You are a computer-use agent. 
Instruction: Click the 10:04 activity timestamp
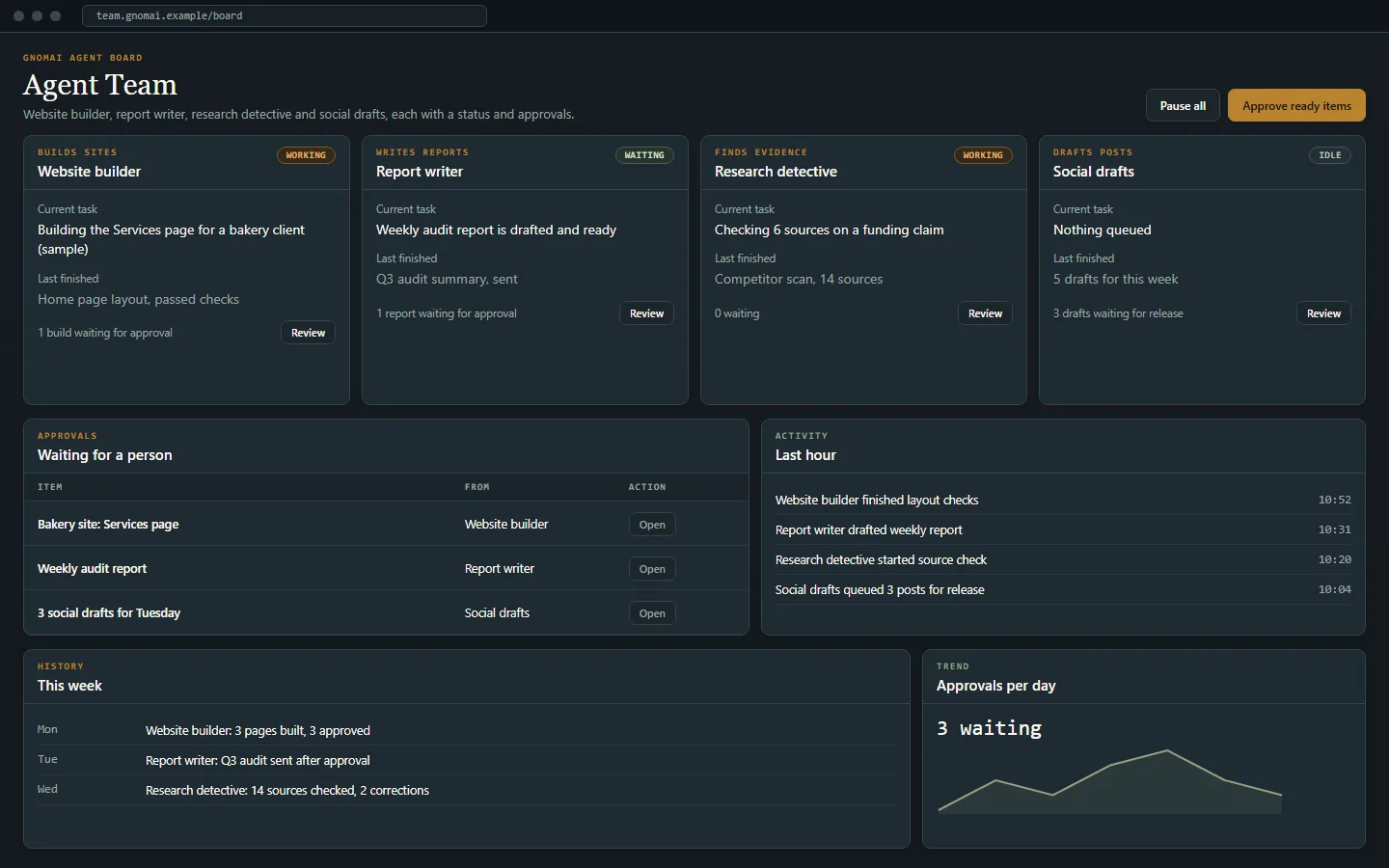point(1335,590)
